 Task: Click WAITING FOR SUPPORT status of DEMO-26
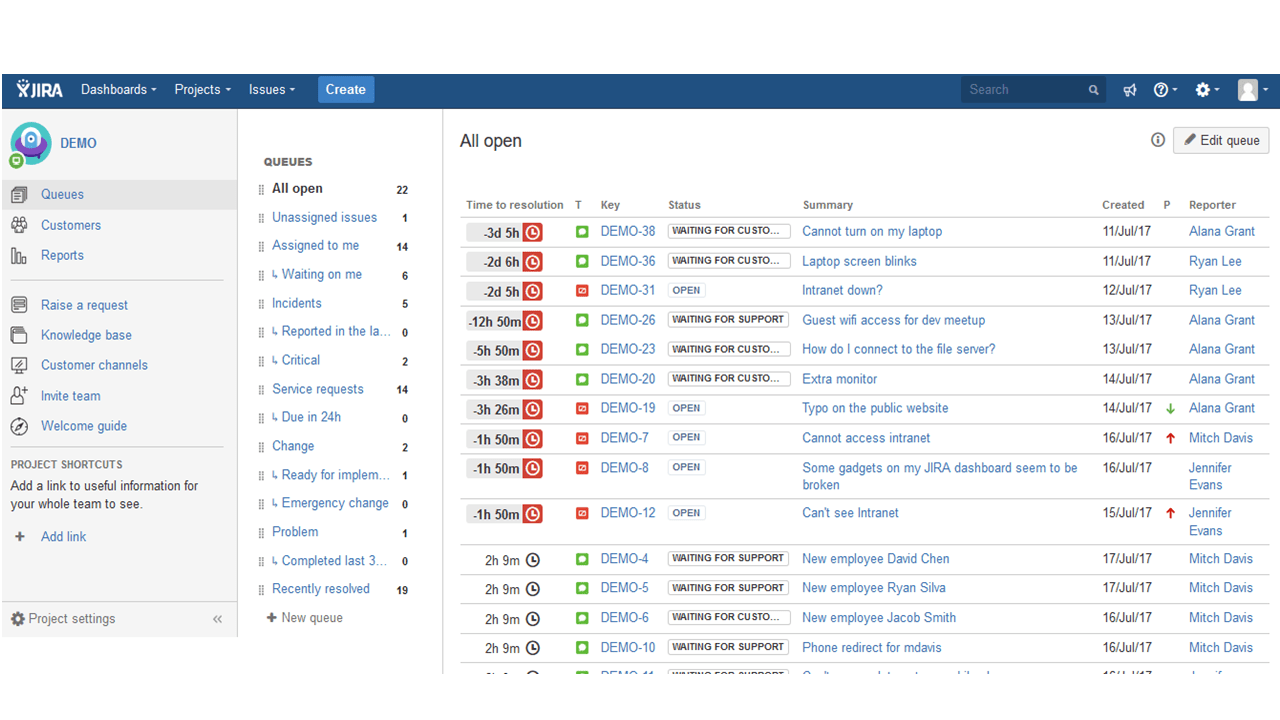click(x=728, y=320)
